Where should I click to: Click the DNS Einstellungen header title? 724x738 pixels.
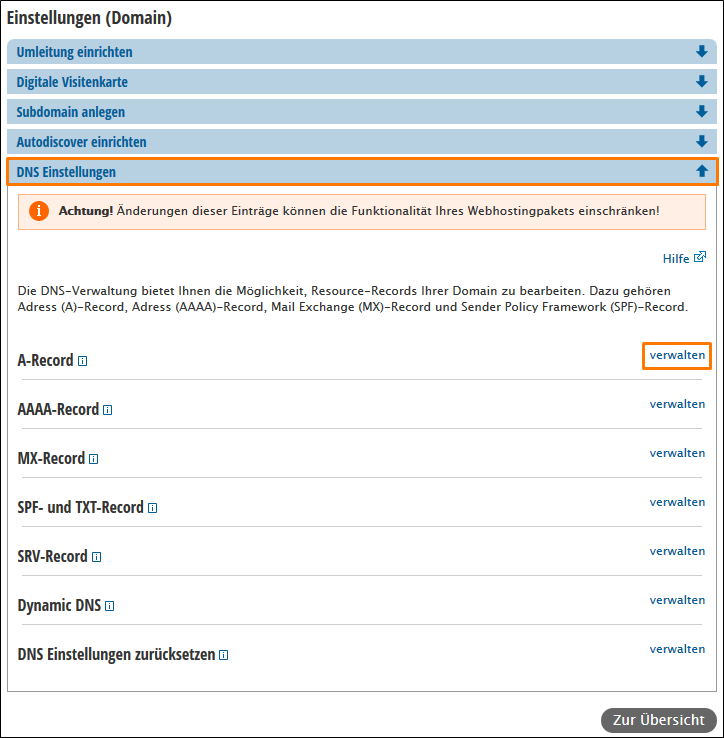66,172
